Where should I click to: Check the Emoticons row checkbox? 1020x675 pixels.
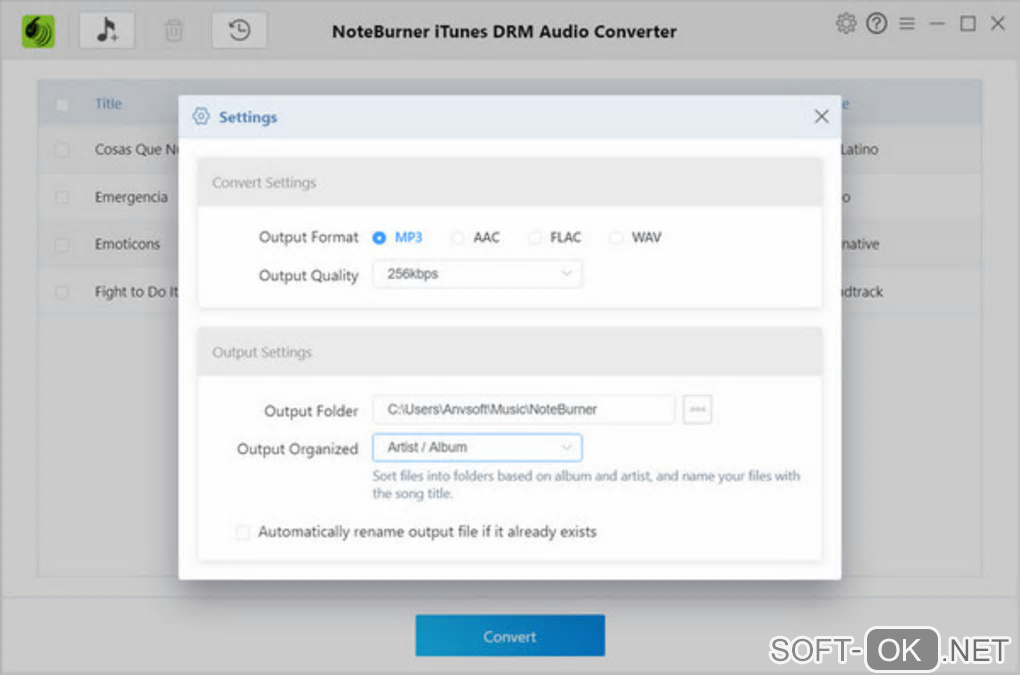point(62,245)
